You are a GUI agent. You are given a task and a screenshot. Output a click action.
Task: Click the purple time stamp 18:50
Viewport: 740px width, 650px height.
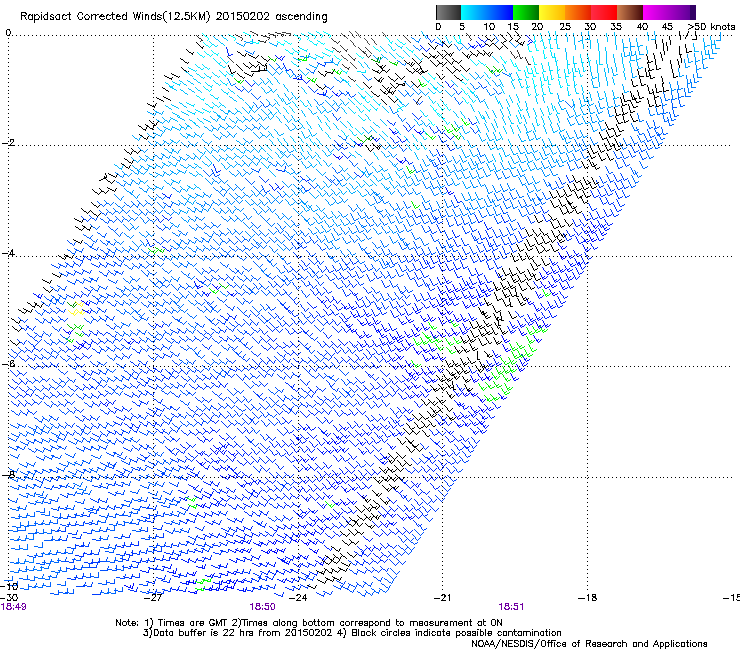(x=262, y=607)
